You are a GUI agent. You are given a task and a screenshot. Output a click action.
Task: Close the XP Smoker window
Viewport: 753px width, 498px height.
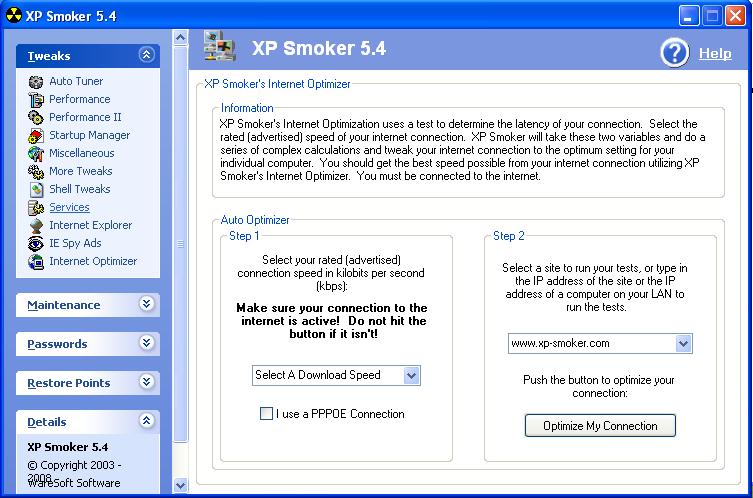(x=735, y=16)
